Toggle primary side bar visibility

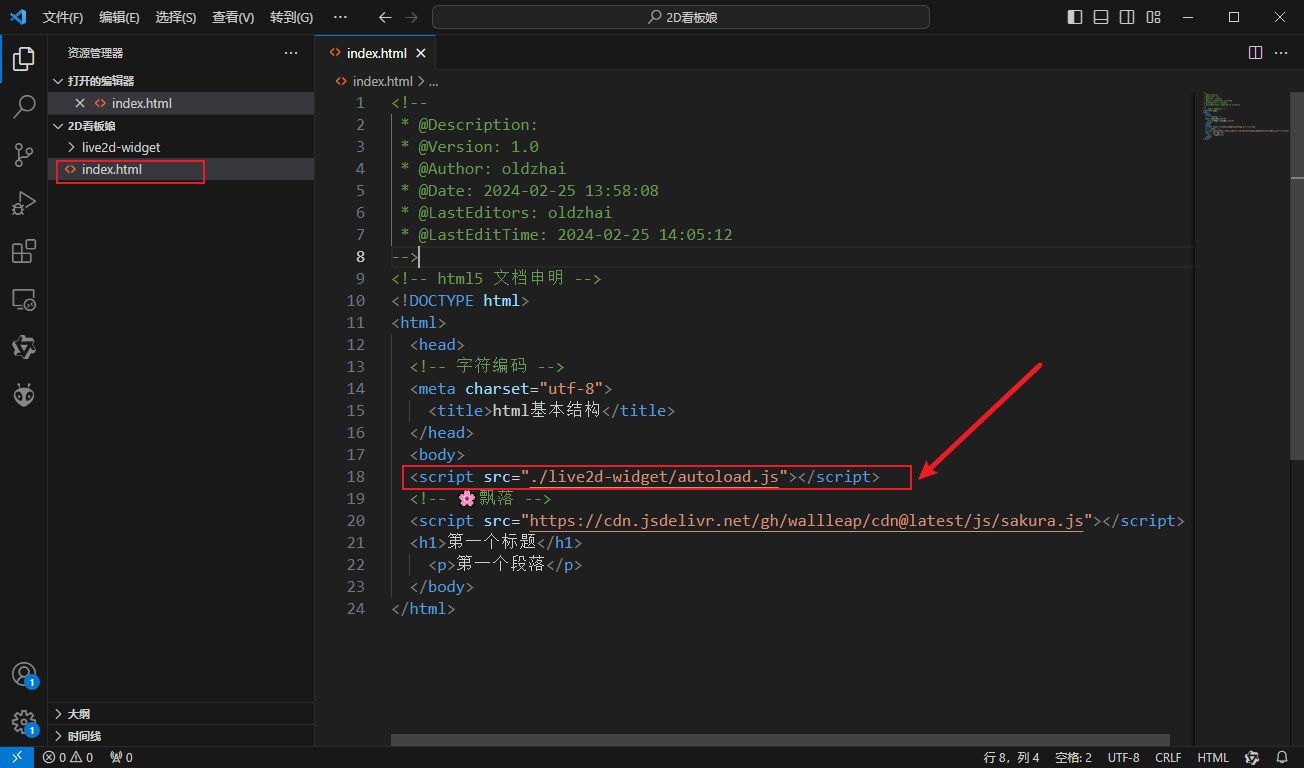[1075, 17]
